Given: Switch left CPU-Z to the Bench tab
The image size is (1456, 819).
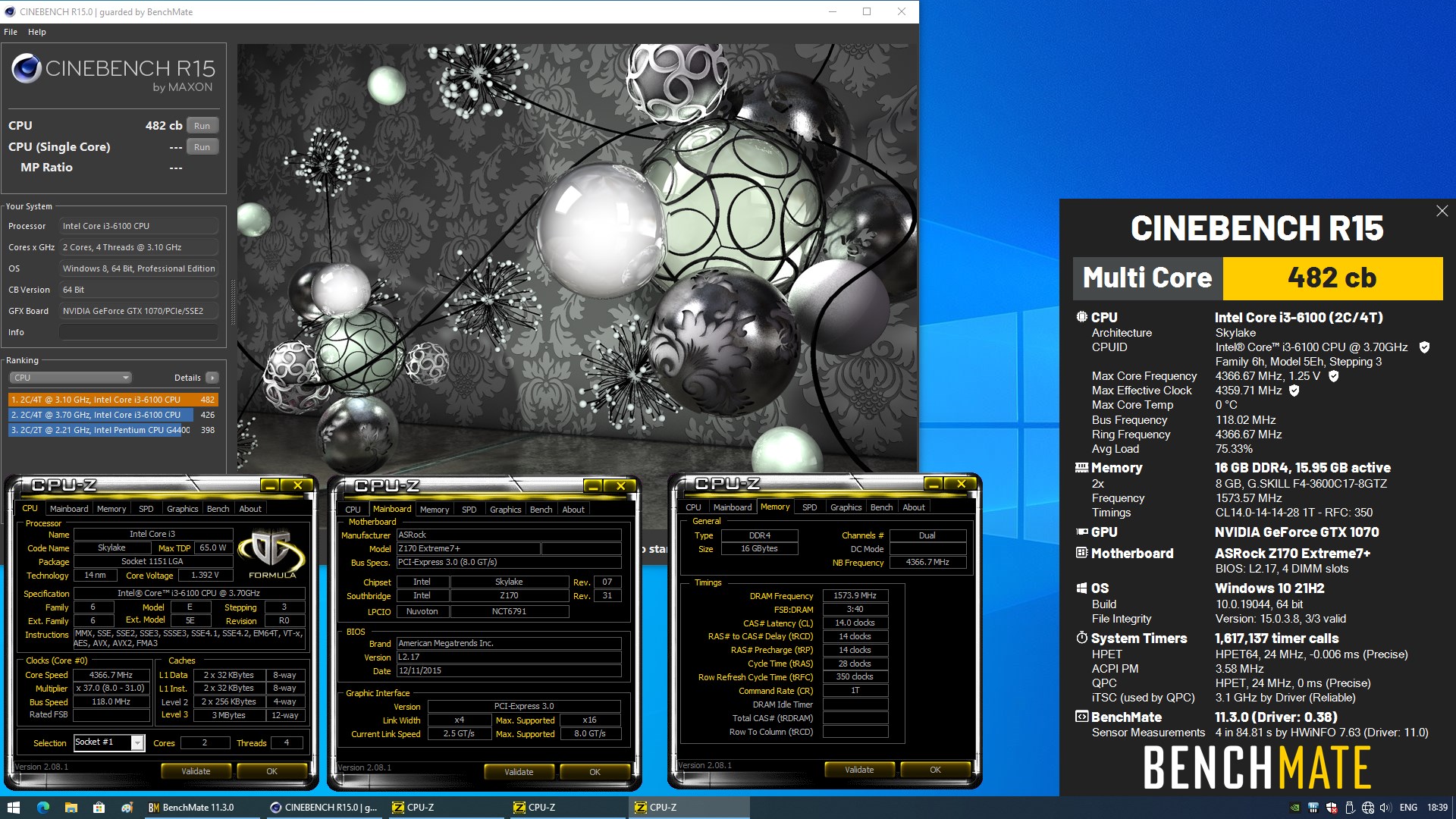Looking at the screenshot, I should [218, 509].
